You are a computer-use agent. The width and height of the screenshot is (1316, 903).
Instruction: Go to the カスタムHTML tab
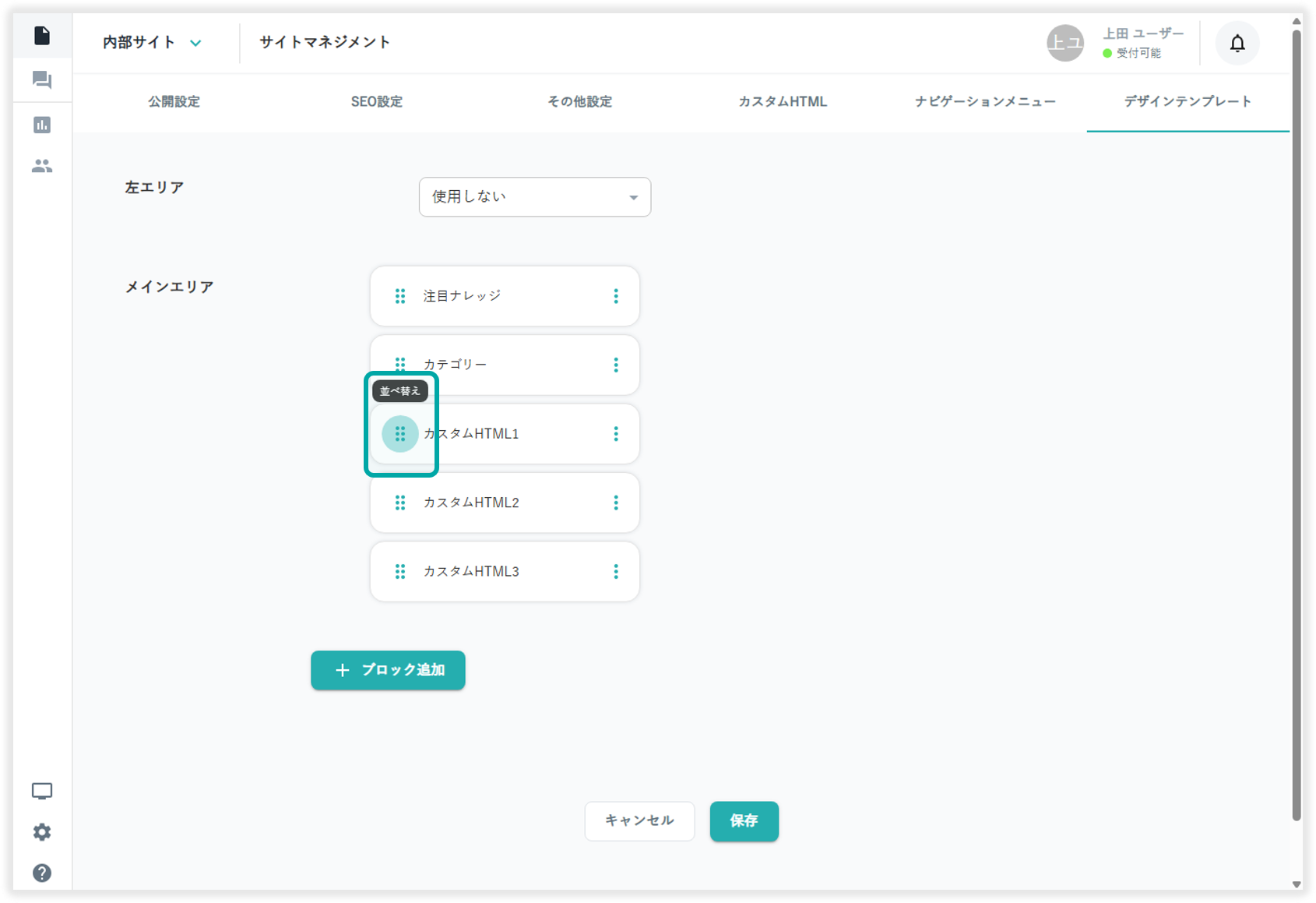click(783, 102)
